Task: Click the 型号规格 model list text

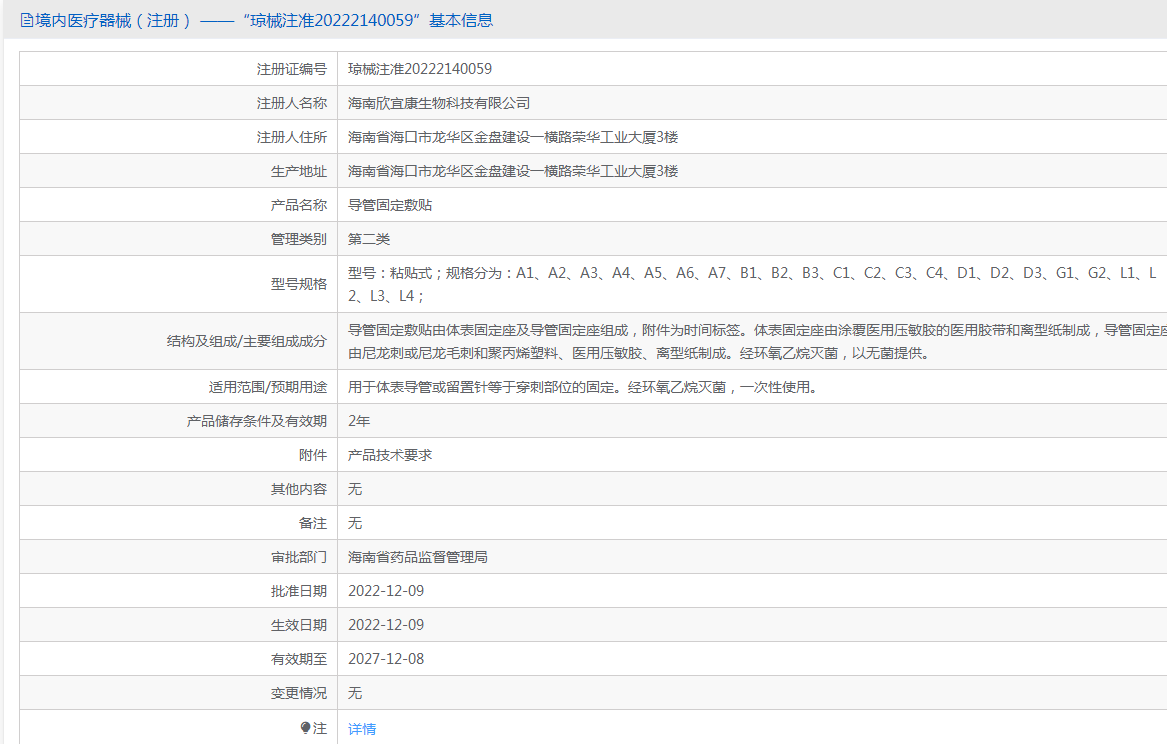Action: [x=750, y=273]
